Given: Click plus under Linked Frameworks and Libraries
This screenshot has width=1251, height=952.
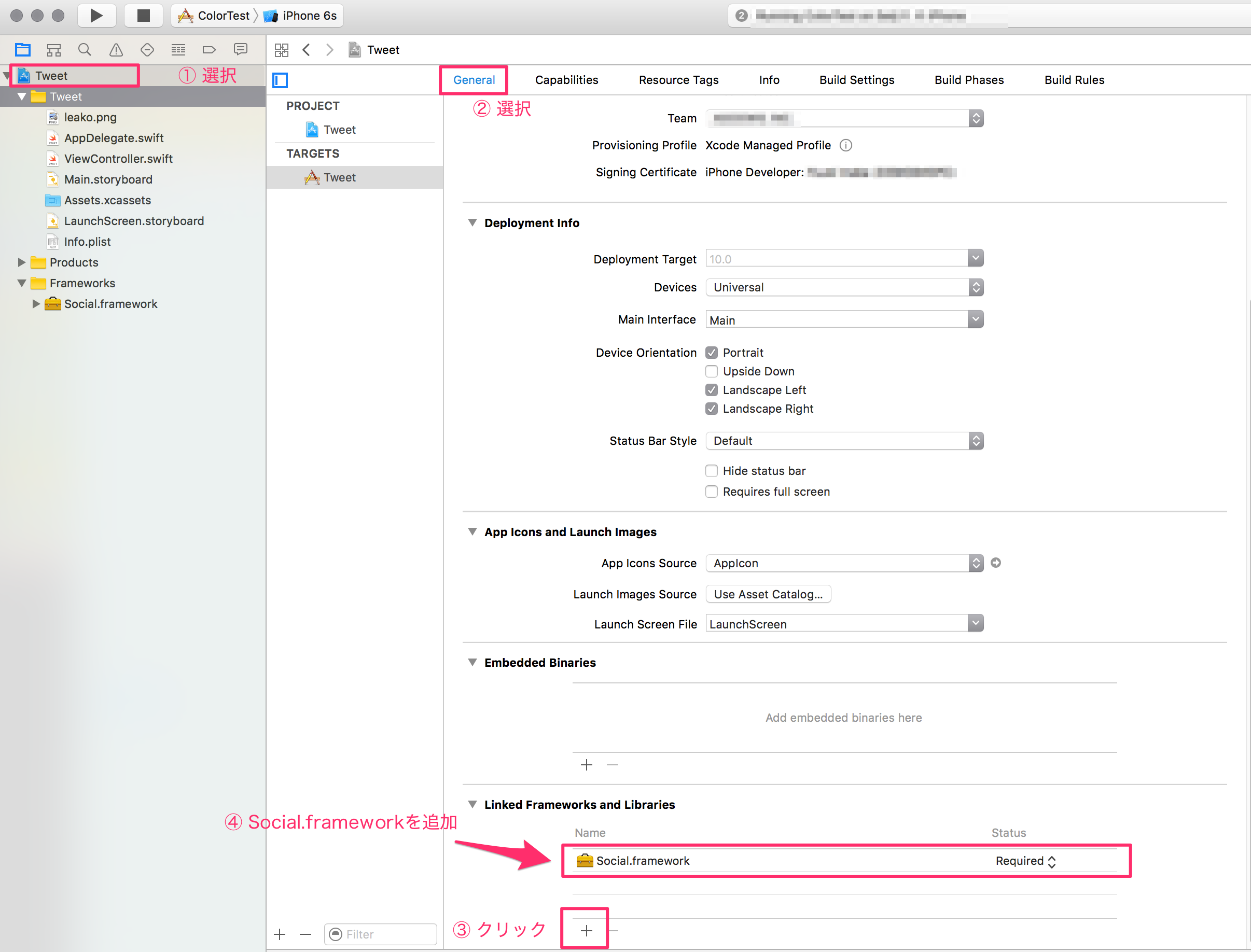Looking at the screenshot, I should 586,930.
